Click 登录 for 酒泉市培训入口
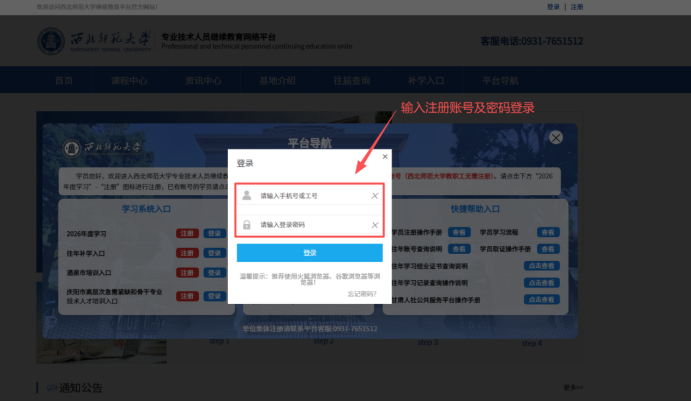This screenshot has width=691, height=402. click(x=215, y=273)
